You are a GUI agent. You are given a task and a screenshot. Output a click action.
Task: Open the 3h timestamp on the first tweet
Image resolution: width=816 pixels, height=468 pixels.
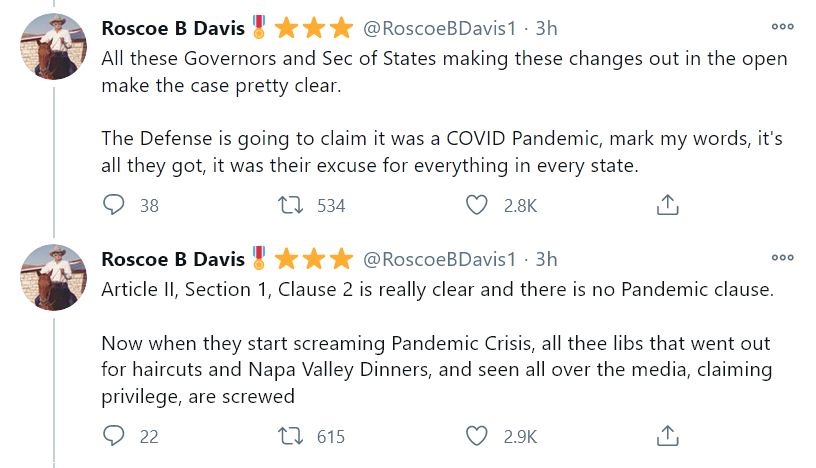click(x=546, y=28)
